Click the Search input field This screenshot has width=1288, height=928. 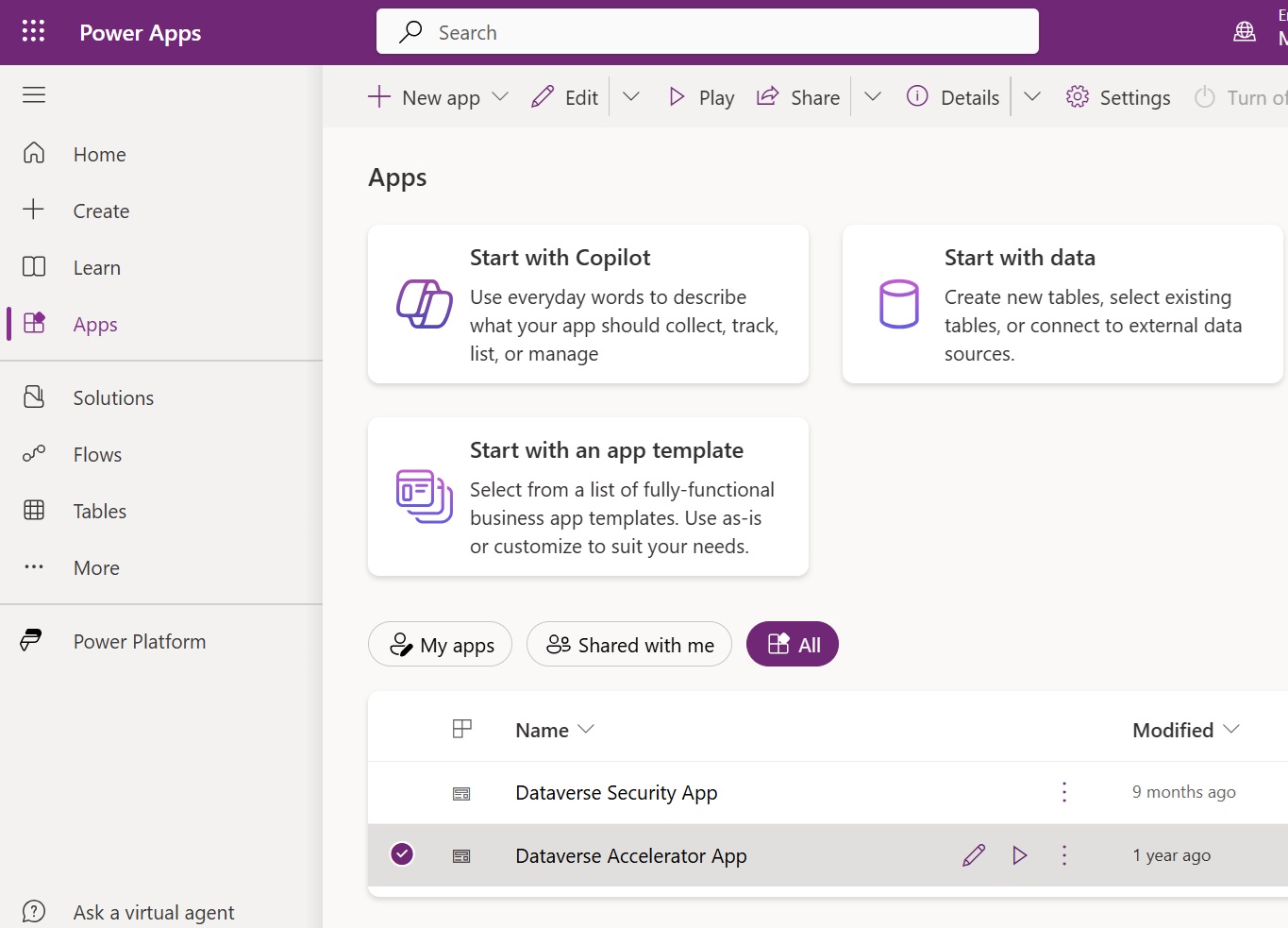[708, 32]
